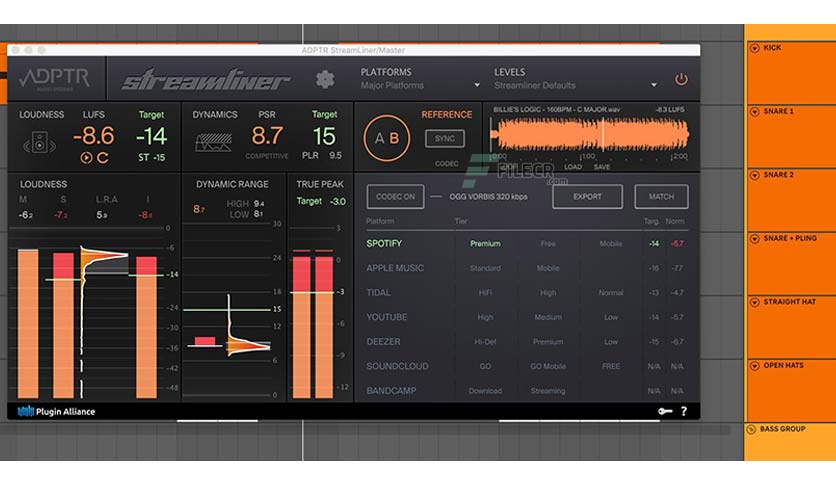Expand the SNARE + PLING track
This screenshot has width=836, height=484.
click(x=754, y=238)
